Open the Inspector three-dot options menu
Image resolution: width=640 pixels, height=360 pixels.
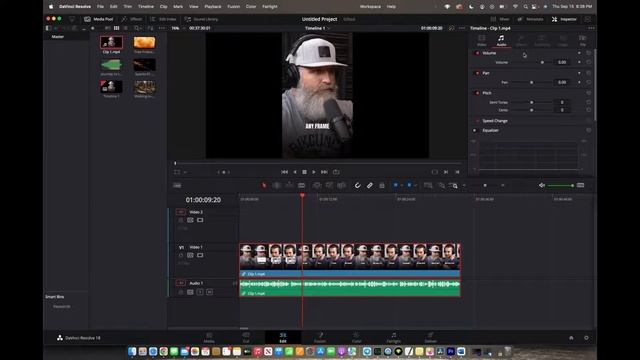[591, 28]
